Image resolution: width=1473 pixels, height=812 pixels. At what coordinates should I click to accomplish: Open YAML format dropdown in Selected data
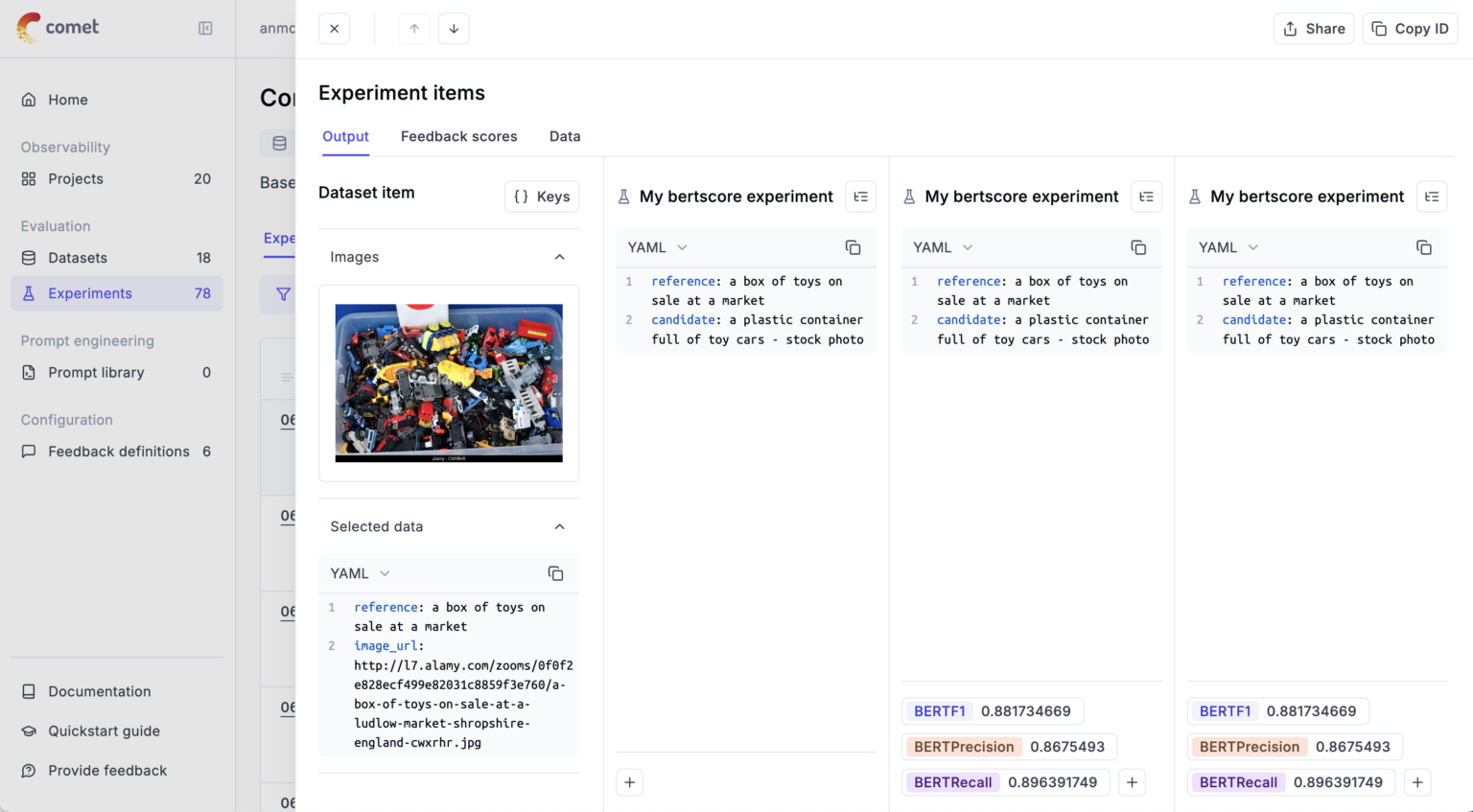361,573
